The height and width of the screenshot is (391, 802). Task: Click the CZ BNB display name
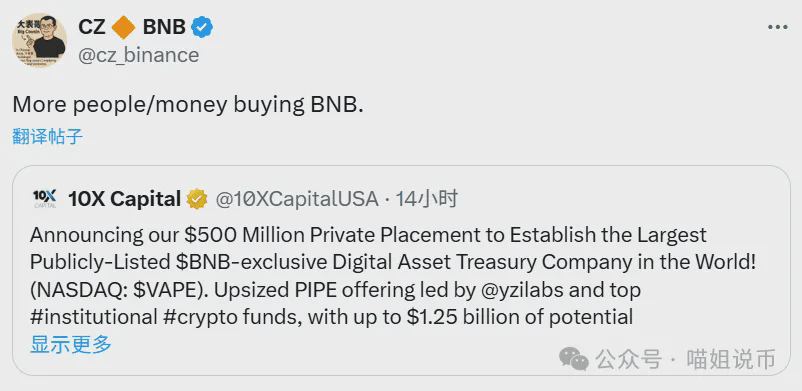pos(132,27)
